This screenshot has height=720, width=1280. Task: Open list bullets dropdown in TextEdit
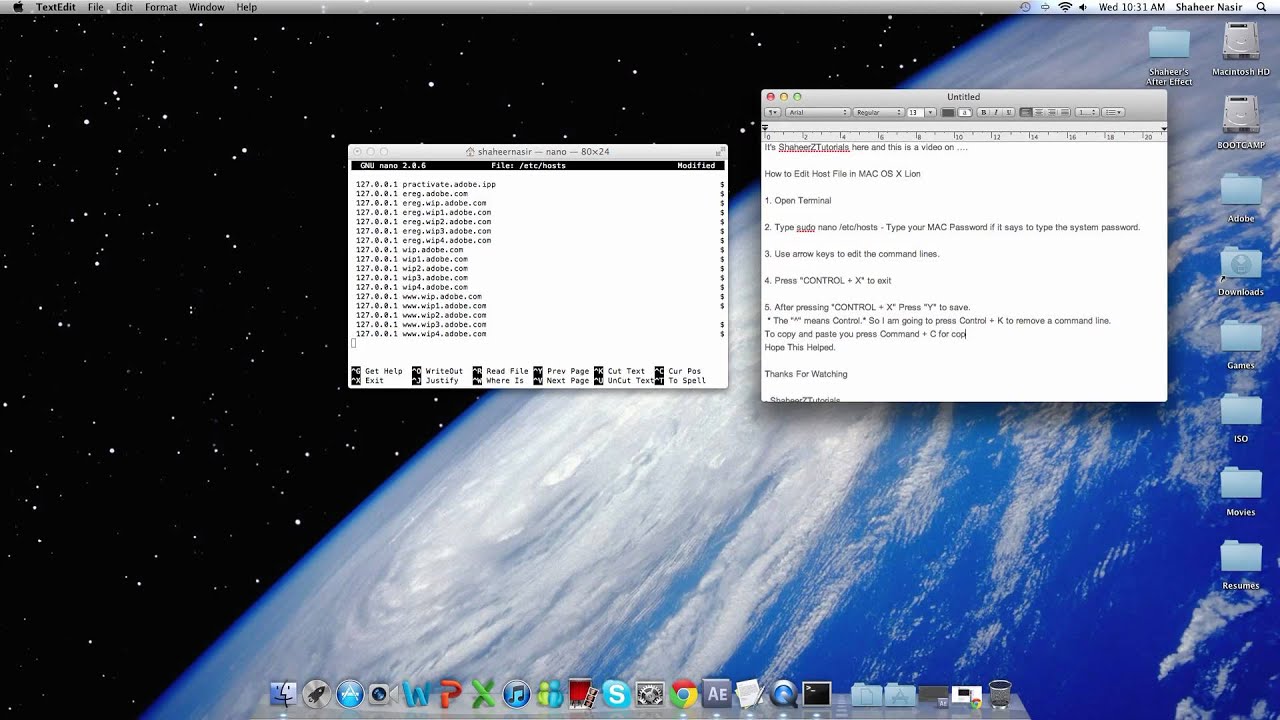pyautogui.click(x=1113, y=112)
